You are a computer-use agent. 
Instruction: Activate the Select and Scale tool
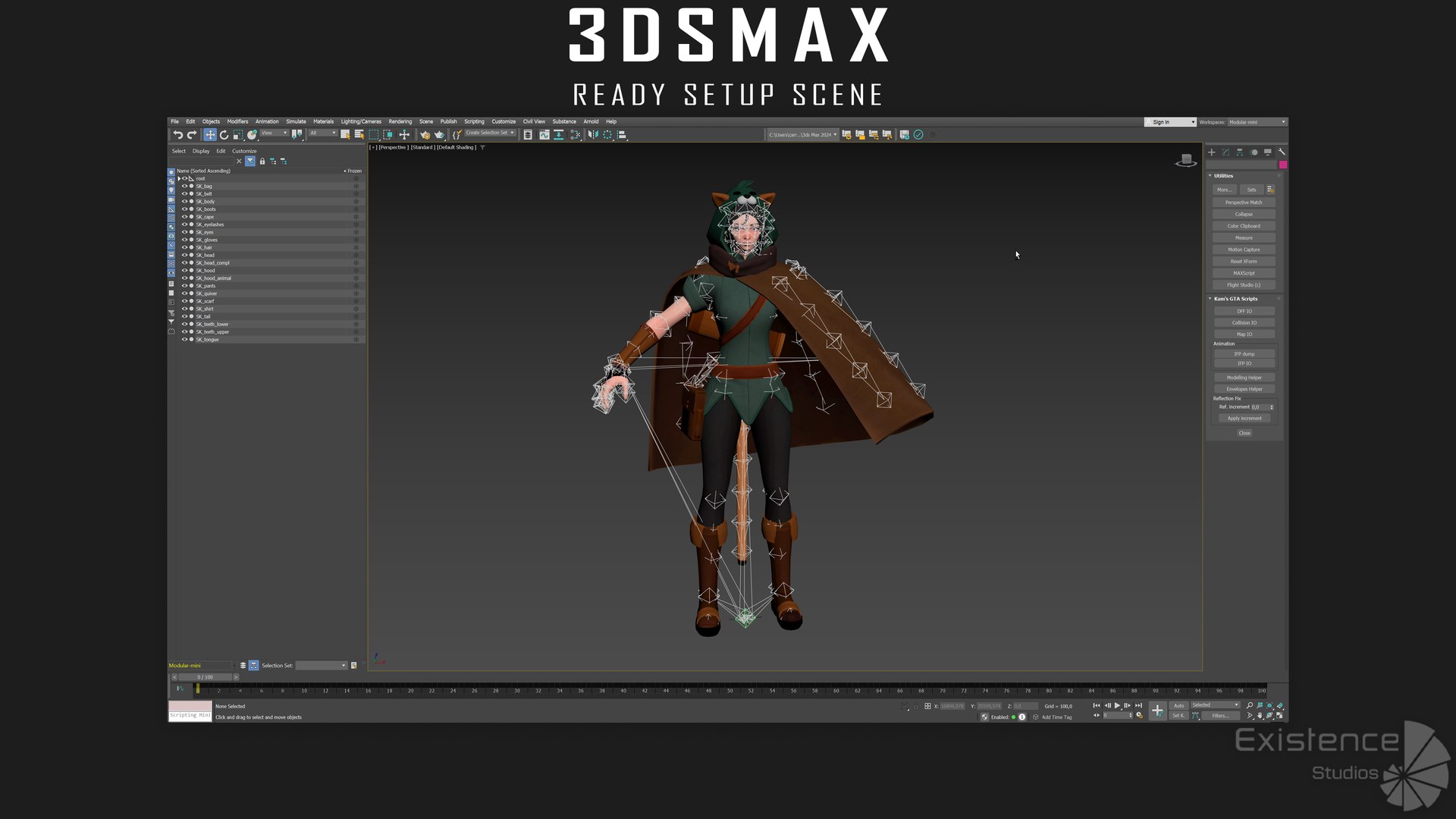tap(238, 135)
